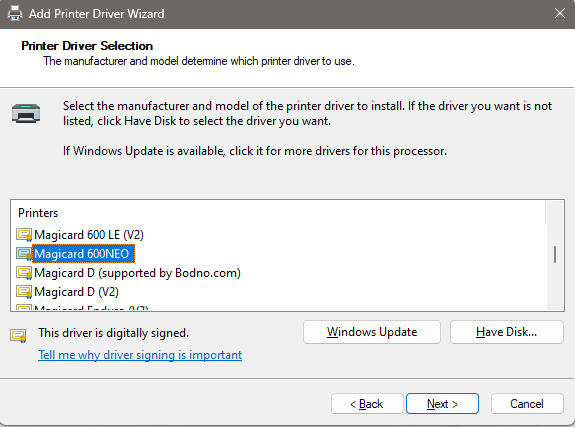Screen dimensions: 575x427
Task: Select Magicard D (V2) printer entry
Action: pyautogui.click(x=76, y=292)
